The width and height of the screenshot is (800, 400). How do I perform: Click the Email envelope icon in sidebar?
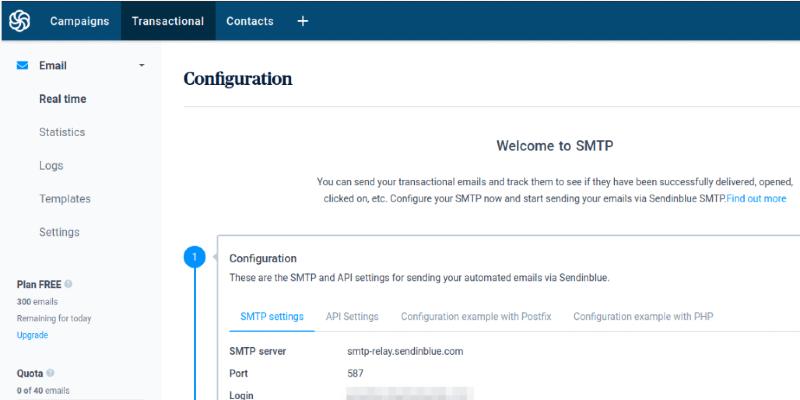22,66
